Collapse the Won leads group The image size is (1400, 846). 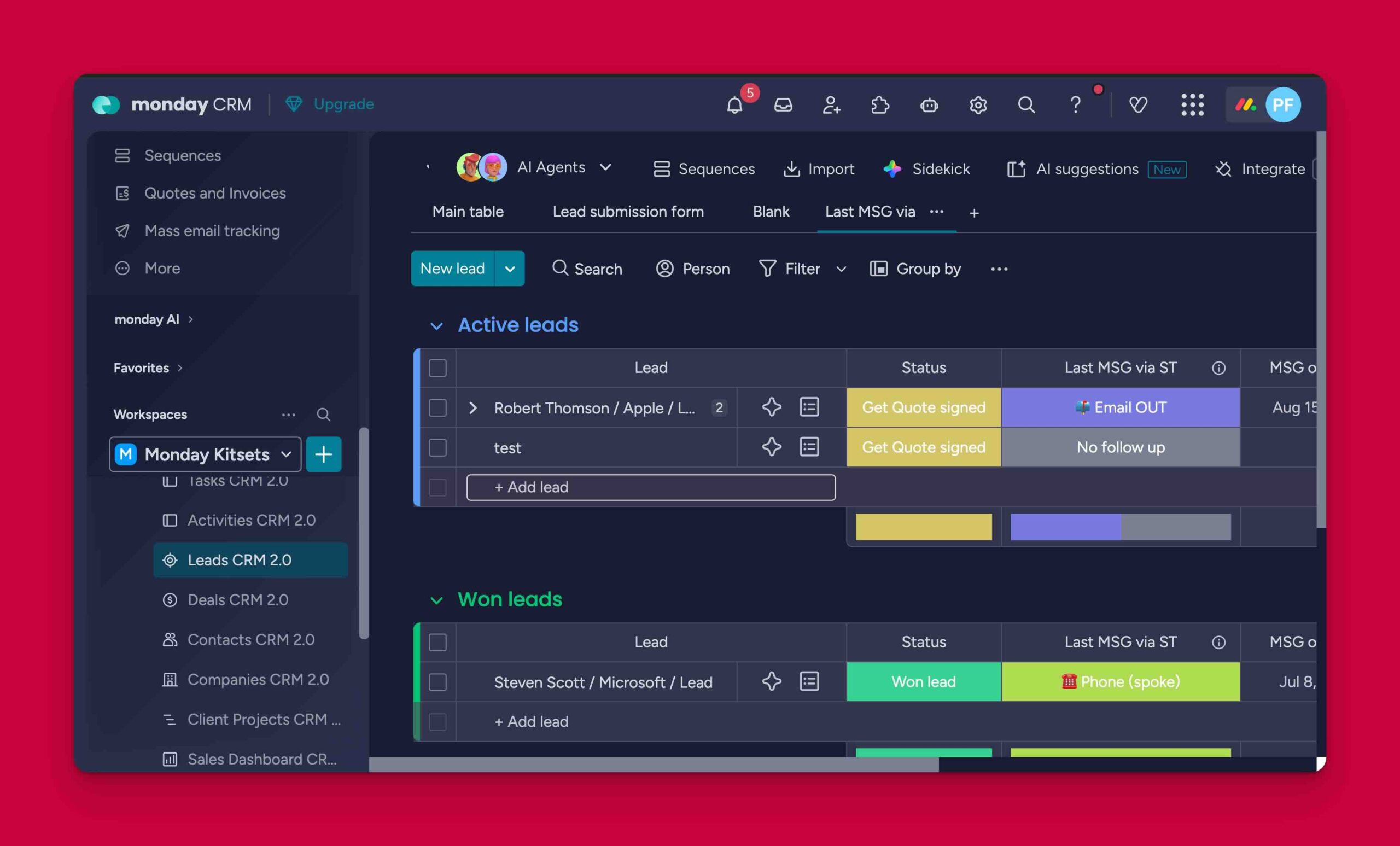[436, 600]
